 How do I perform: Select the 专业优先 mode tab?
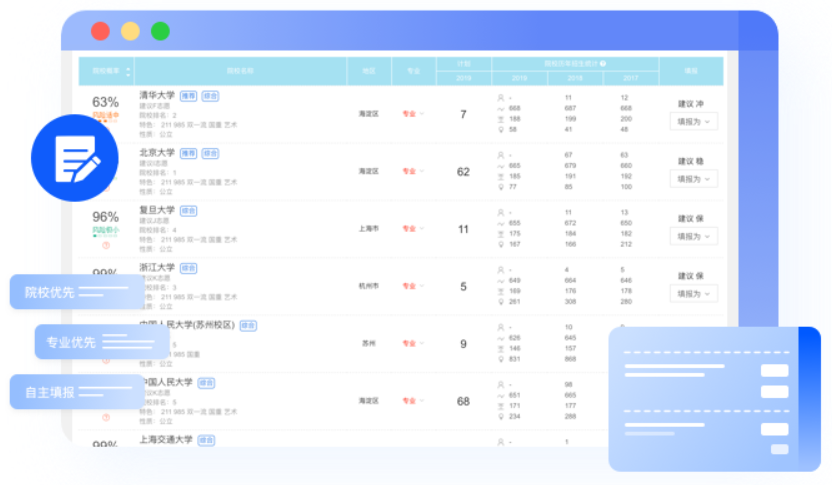tap(102, 342)
